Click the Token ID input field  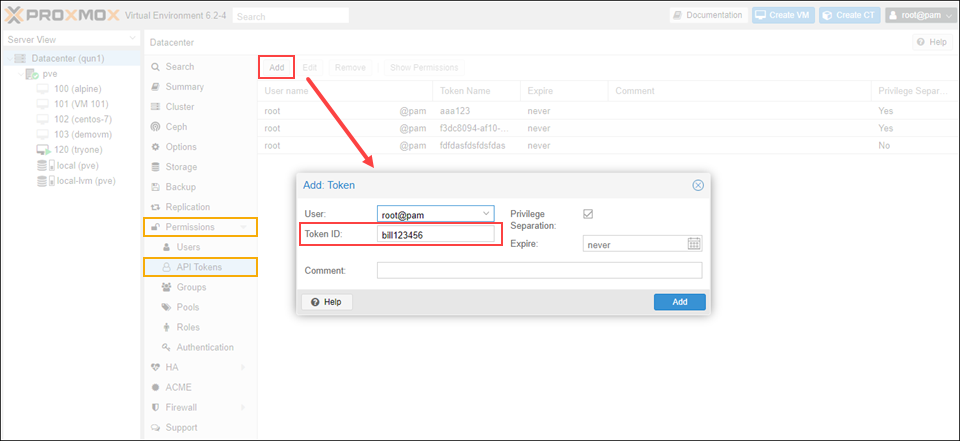[435, 234]
